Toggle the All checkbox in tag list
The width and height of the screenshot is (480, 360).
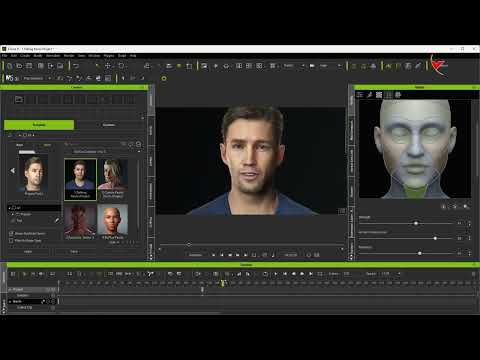(14, 208)
